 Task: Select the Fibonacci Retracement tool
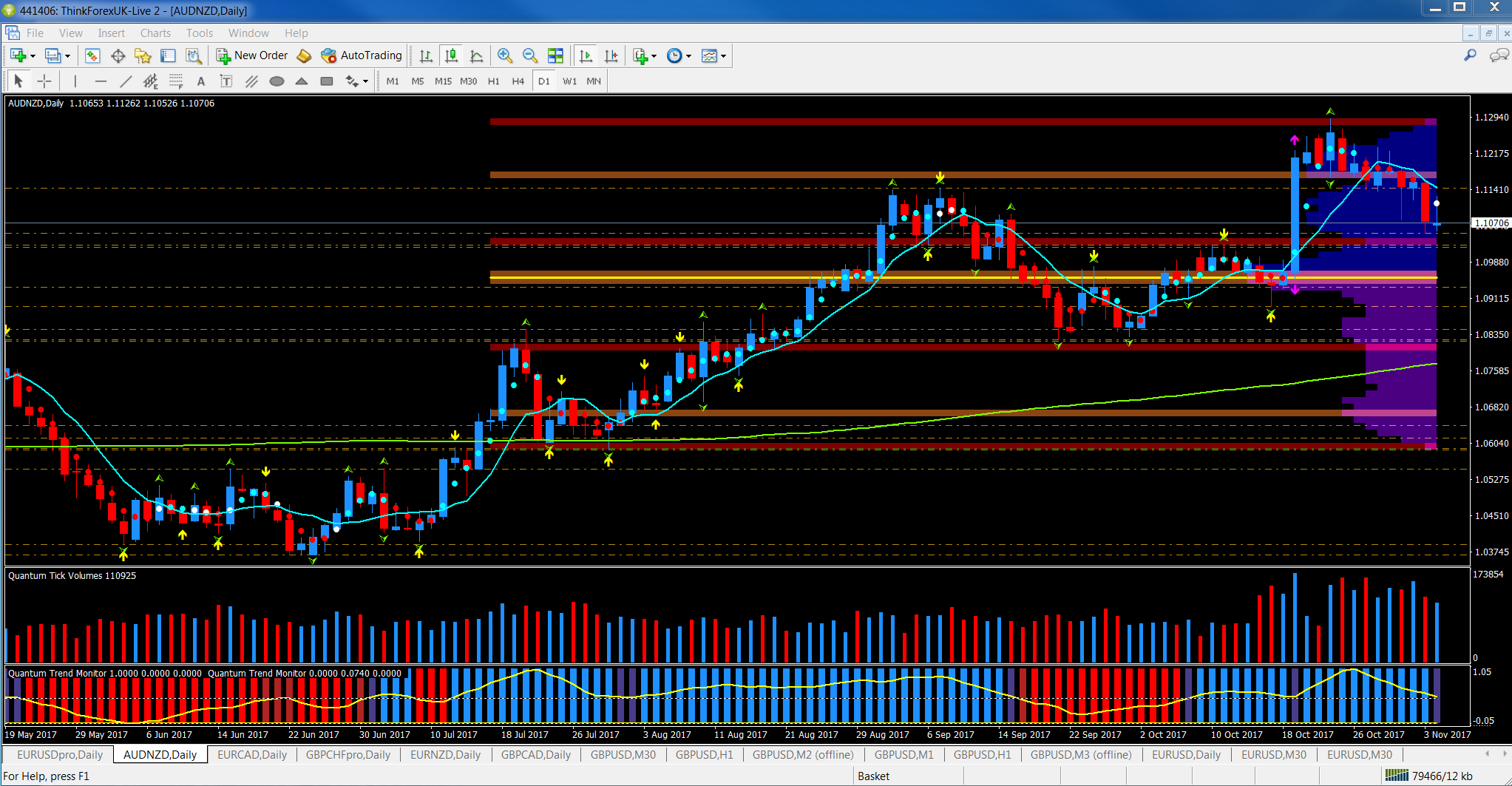(x=176, y=81)
